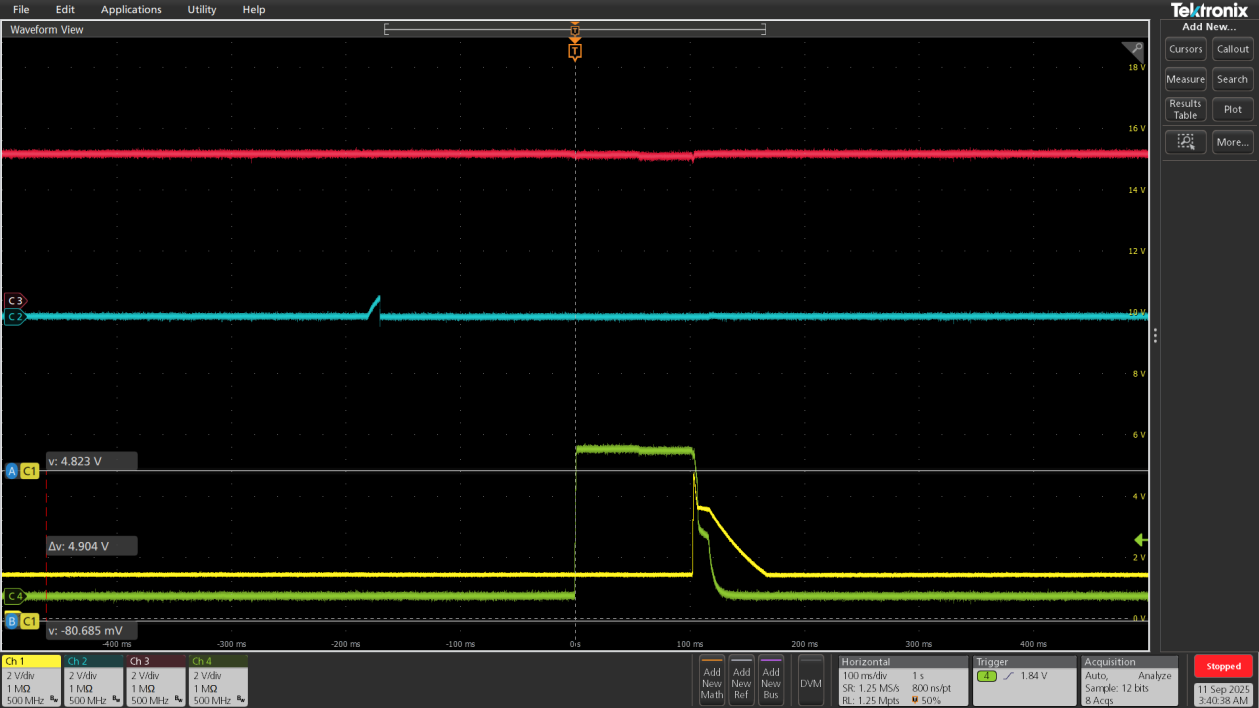This screenshot has height=708, width=1259.
Task: Click the Add New... panel heading
Action: [x=1209, y=27]
